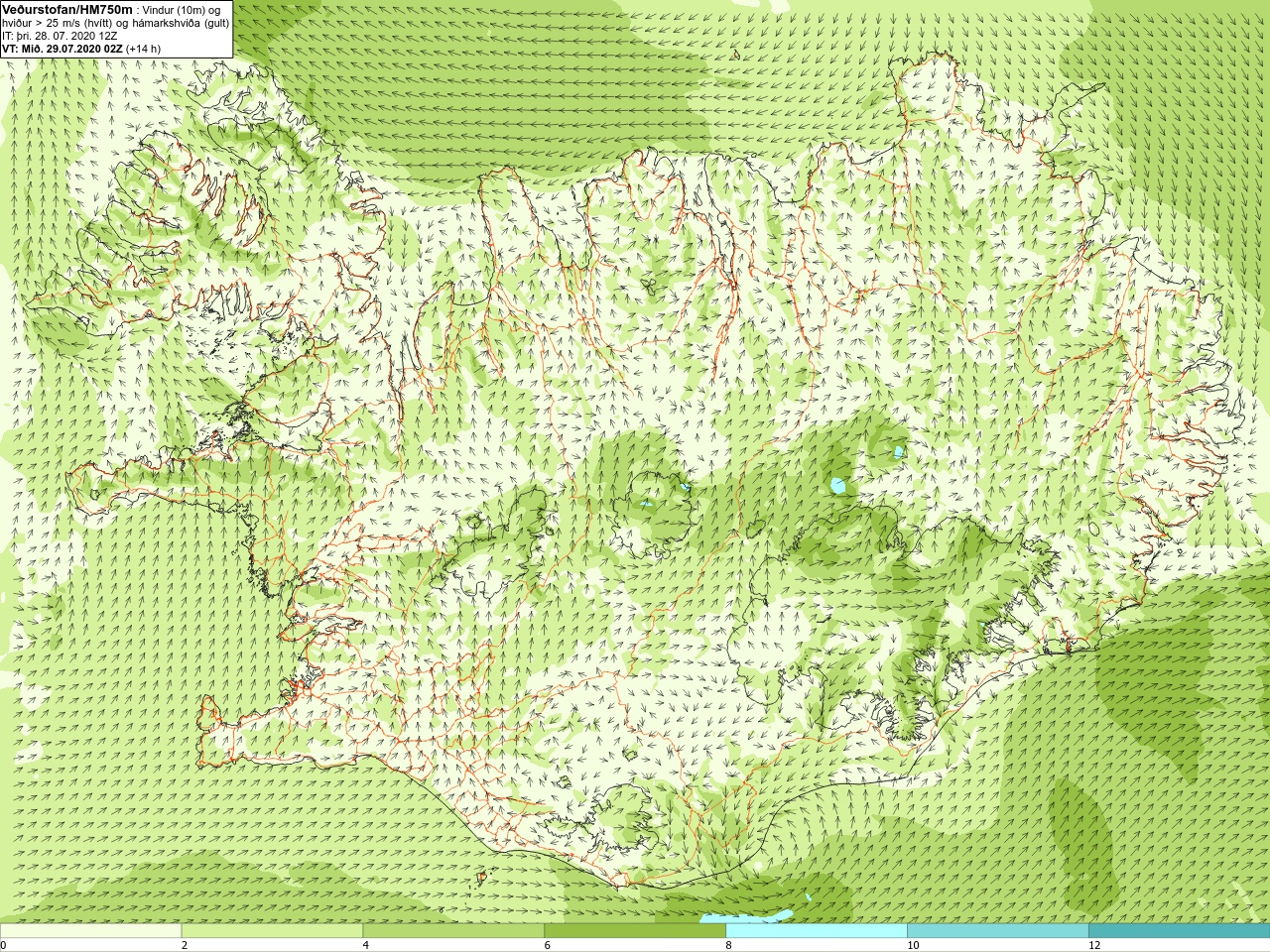Click the legend tick label '10'
The width and height of the screenshot is (1270, 952).
pos(913,945)
